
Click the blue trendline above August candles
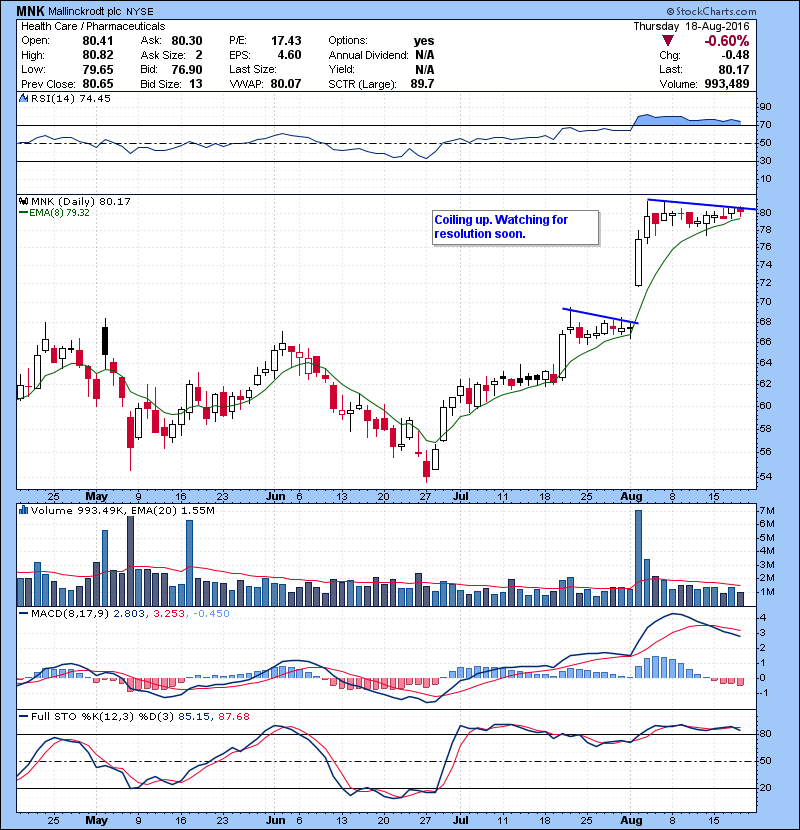(x=702, y=204)
